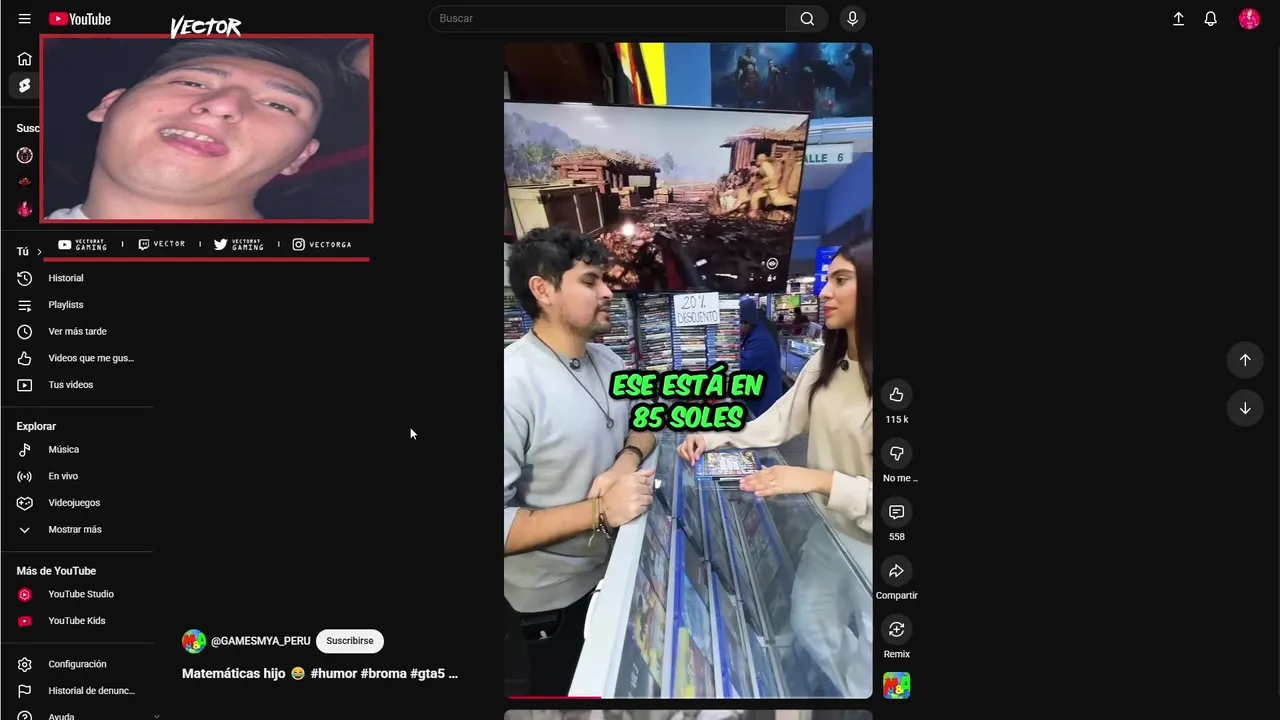
Task: Expand Mostrar más in Explorar
Action: (x=77, y=530)
